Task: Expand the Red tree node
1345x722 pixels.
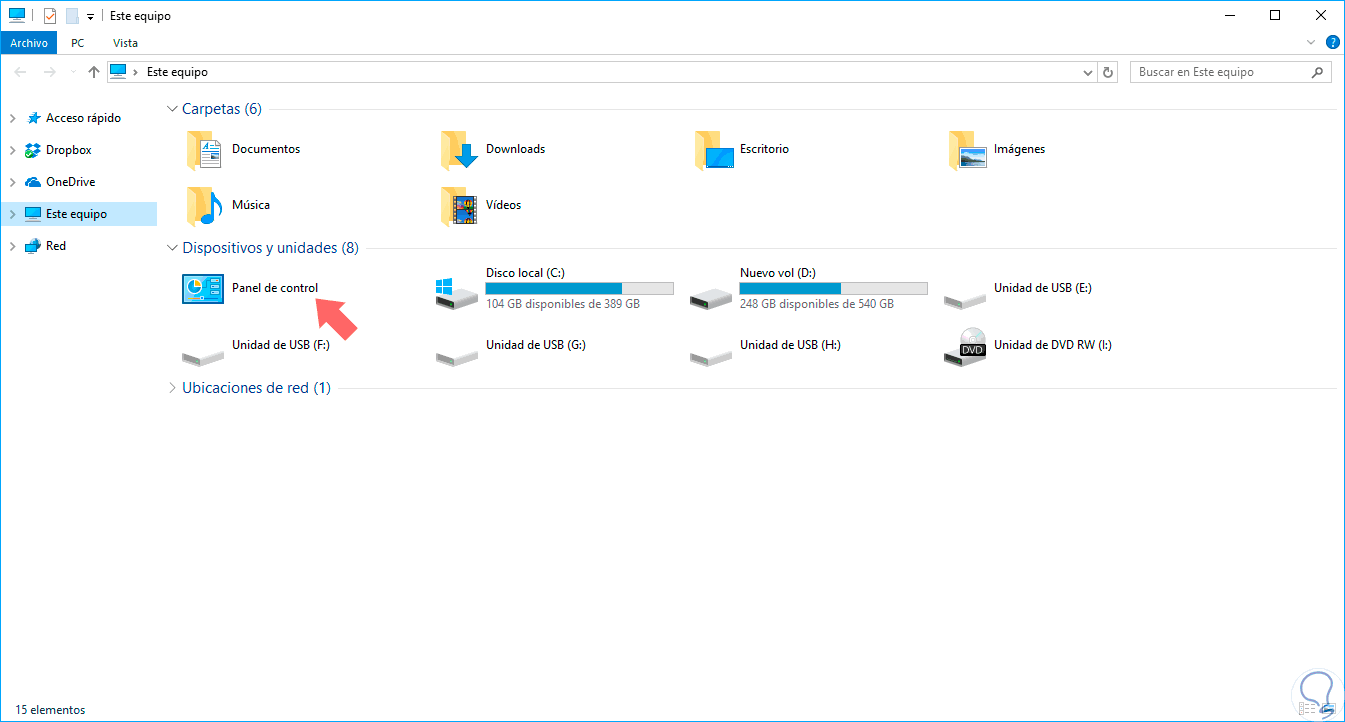Action: (x=12, y=246)
